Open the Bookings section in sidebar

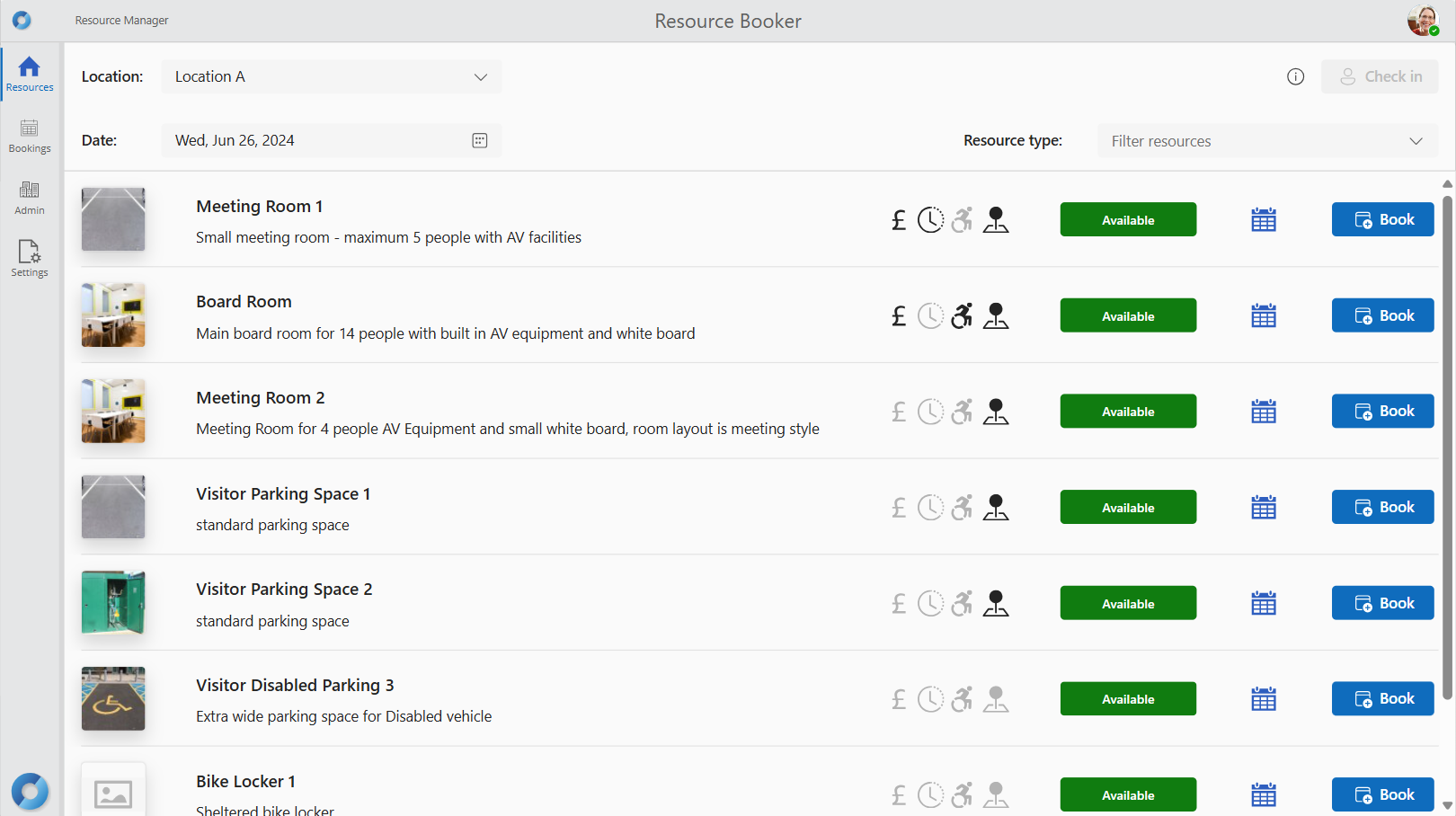click(30, 135)
